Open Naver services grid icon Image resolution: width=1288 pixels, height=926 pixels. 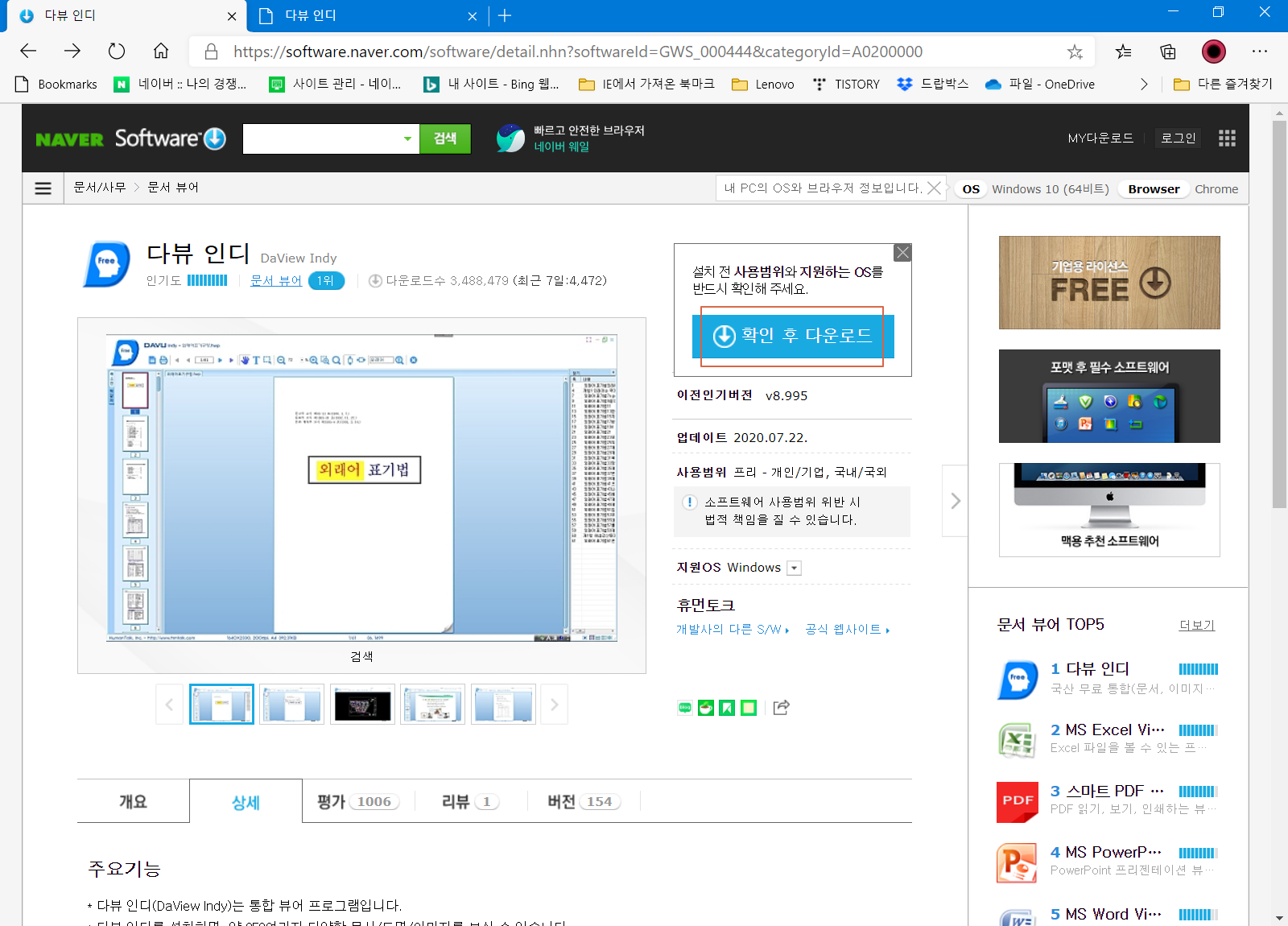[x=1227, y=138]
